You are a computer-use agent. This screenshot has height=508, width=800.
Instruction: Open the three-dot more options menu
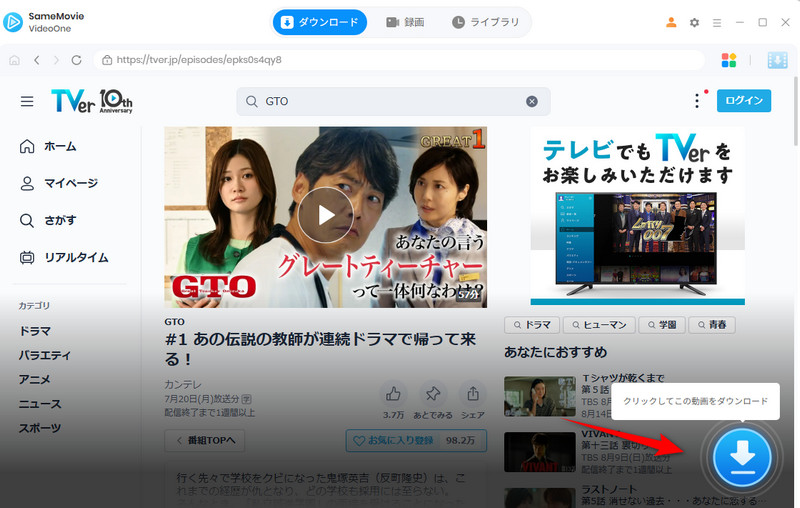697,100
